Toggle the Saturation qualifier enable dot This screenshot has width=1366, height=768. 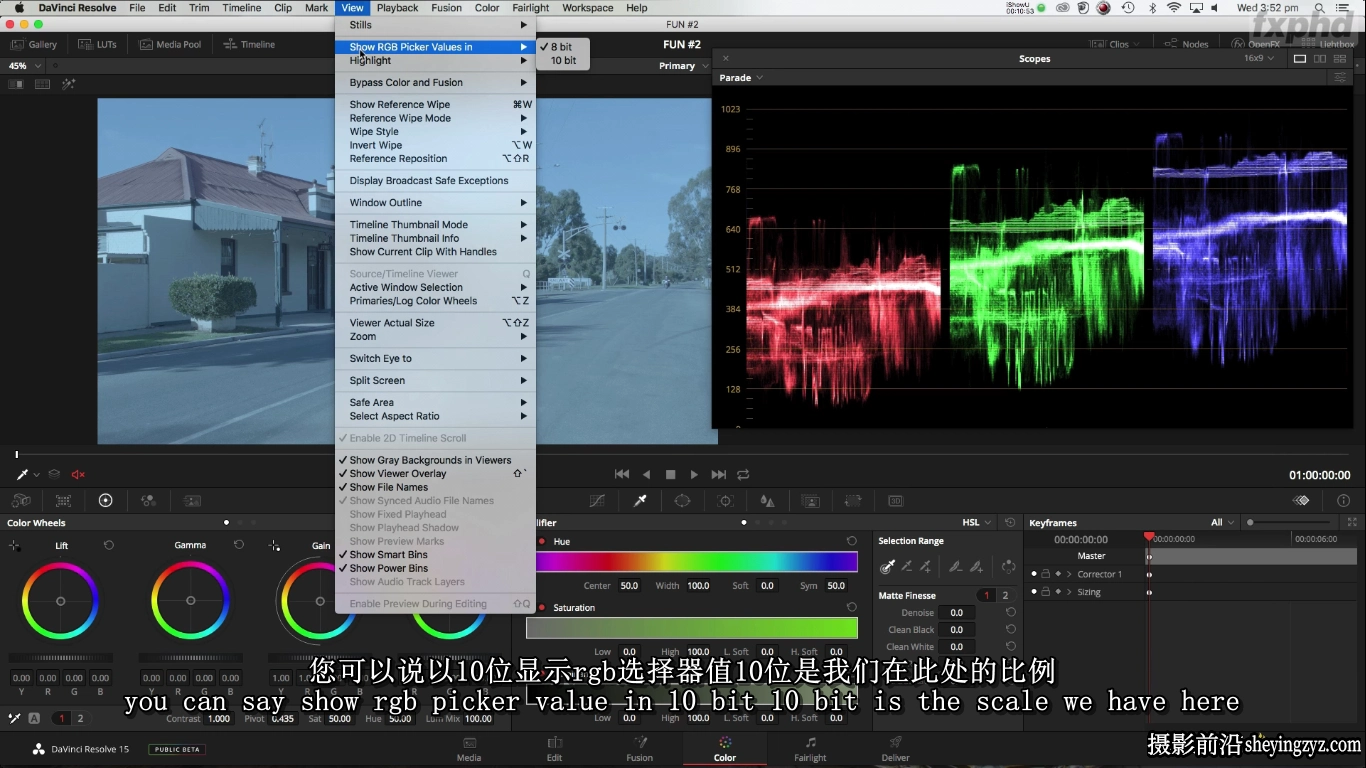(541, 607)
